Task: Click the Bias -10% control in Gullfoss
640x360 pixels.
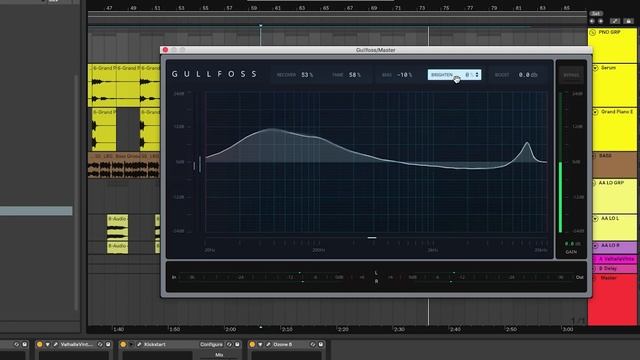Action: pyautogui.click(x=397, y=75)
